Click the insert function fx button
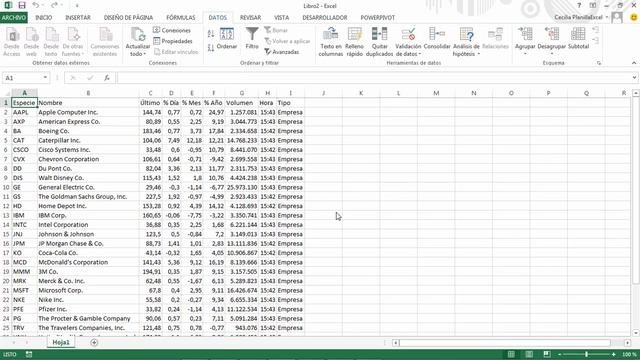The width and height of the screenshot is (640, 360). point(107,78)
